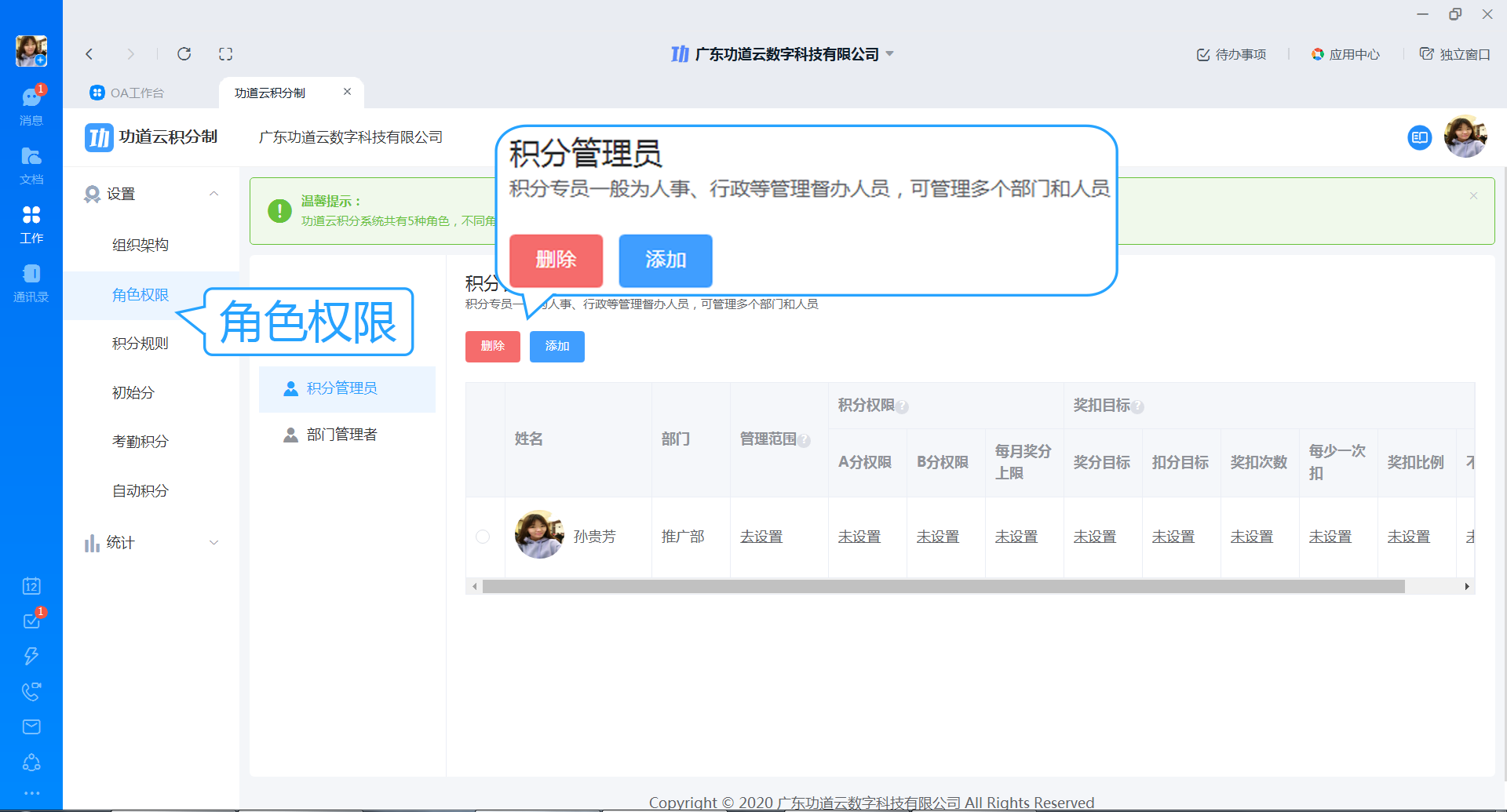This screenshot has height=812, width=1507.
Task: Toggle fullscreen with the expand icon
Action: pos(226,54)
